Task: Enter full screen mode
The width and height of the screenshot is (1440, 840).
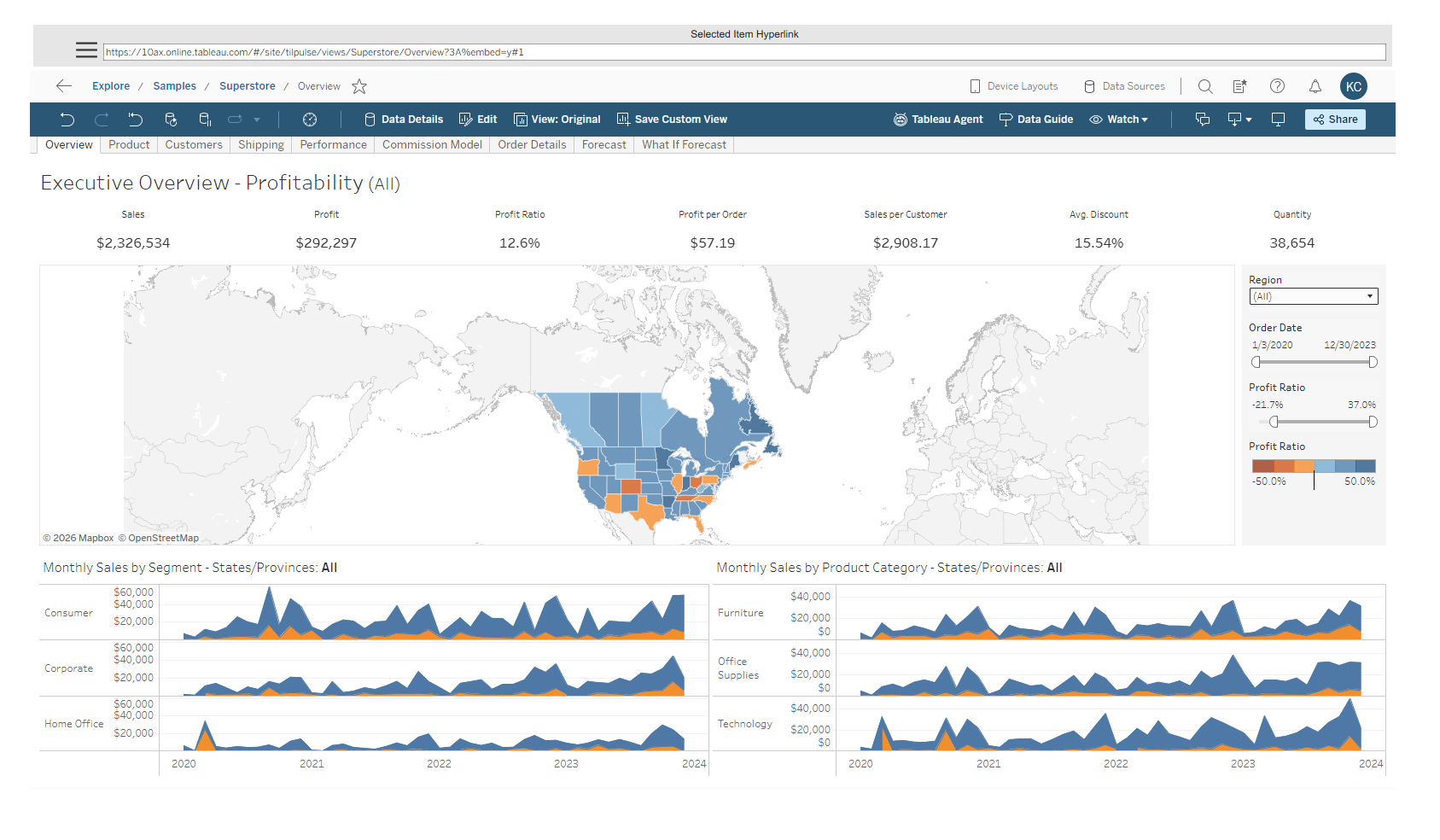Action: tap(1278, 120)
